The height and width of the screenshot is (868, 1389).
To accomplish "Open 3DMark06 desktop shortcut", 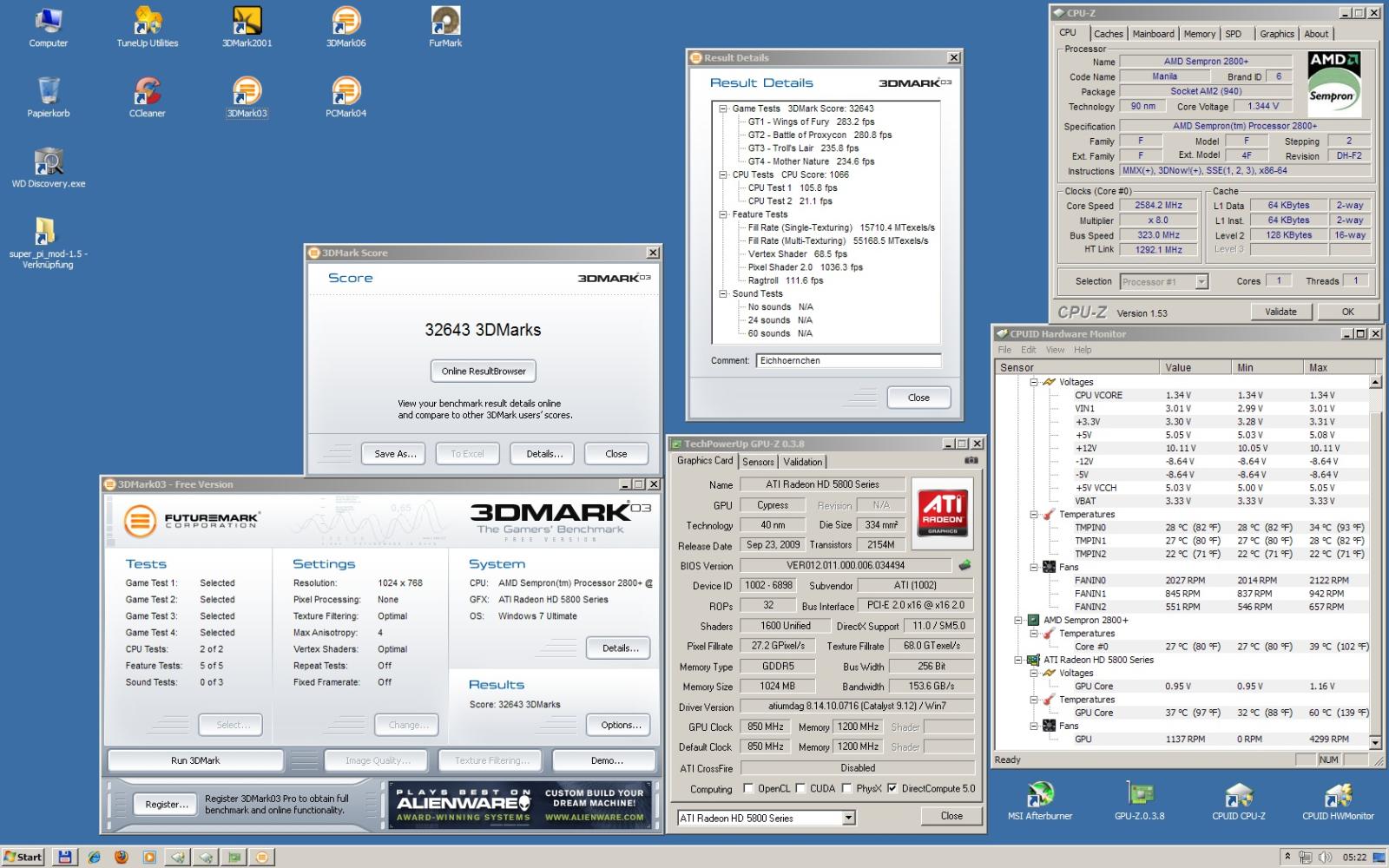I will click(346, 27).
